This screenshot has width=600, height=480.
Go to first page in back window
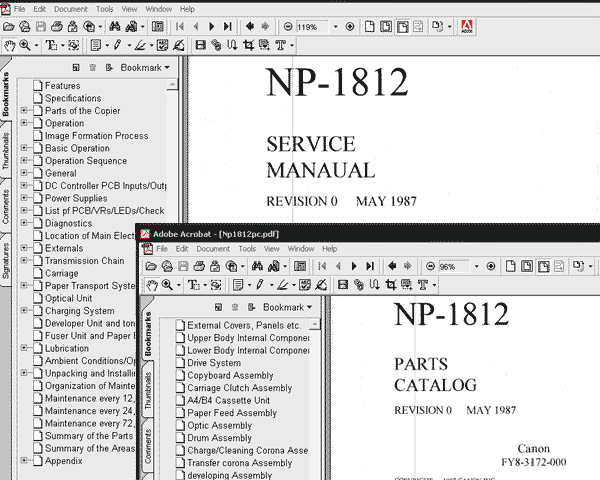coord(179,26)
